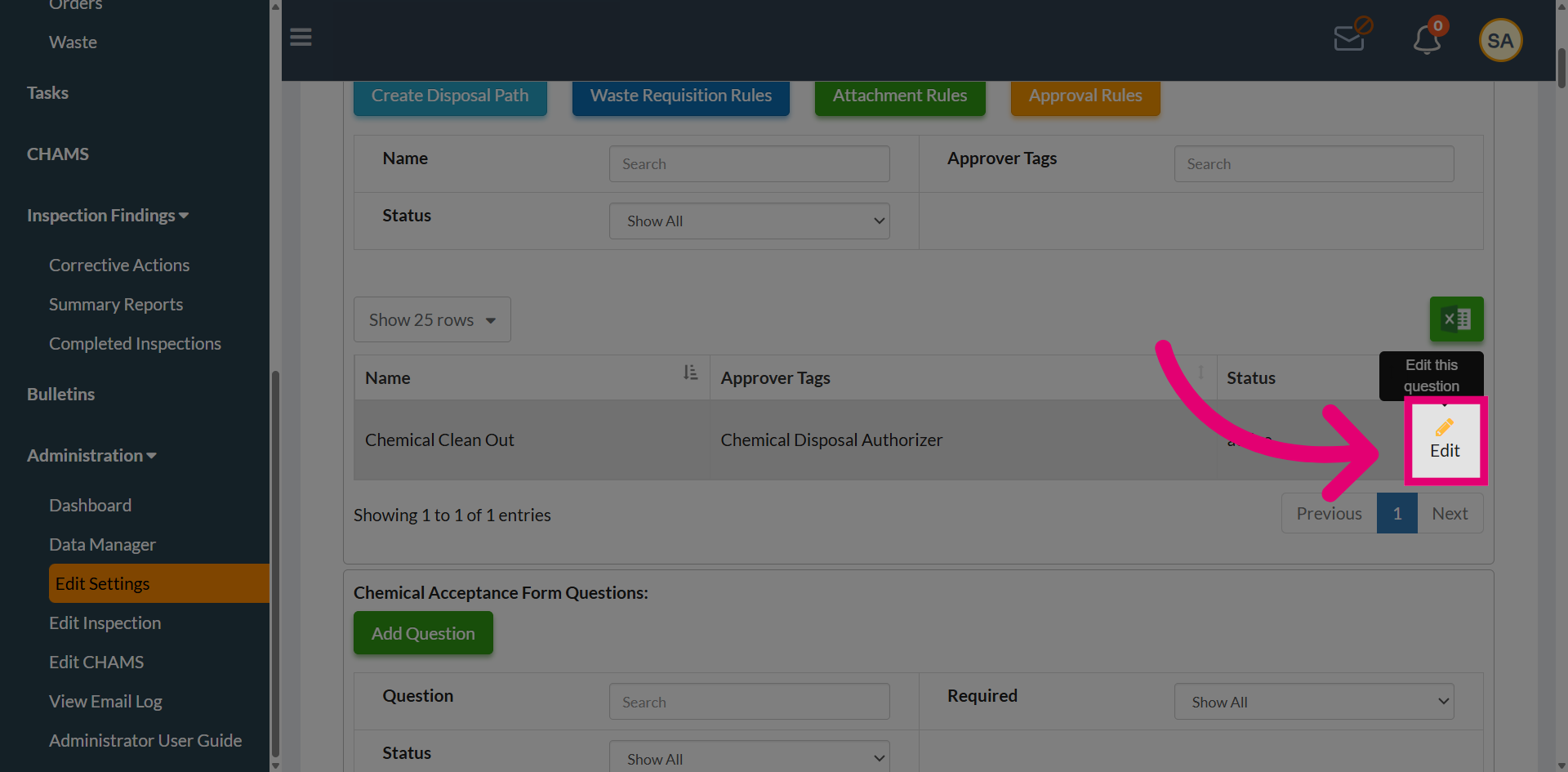The height and width of the screenshot is (772, 1568).
Task: Open Corrective Actions
Action: pyautogui.click(x=119, y=266)
